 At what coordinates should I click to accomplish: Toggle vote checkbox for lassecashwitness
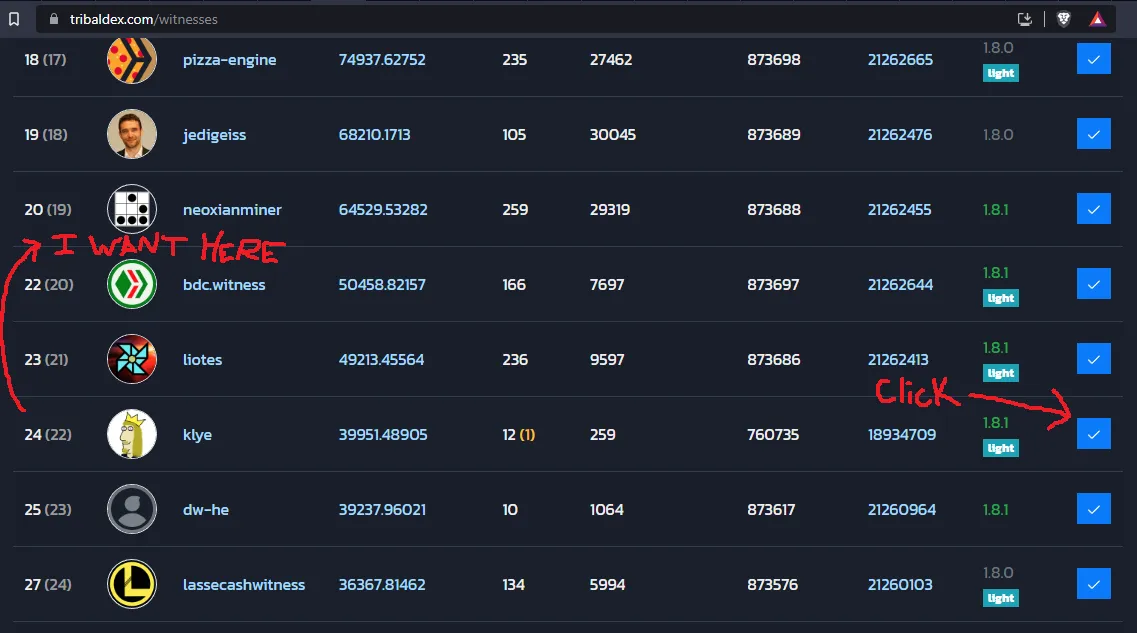pos(1093,584)
